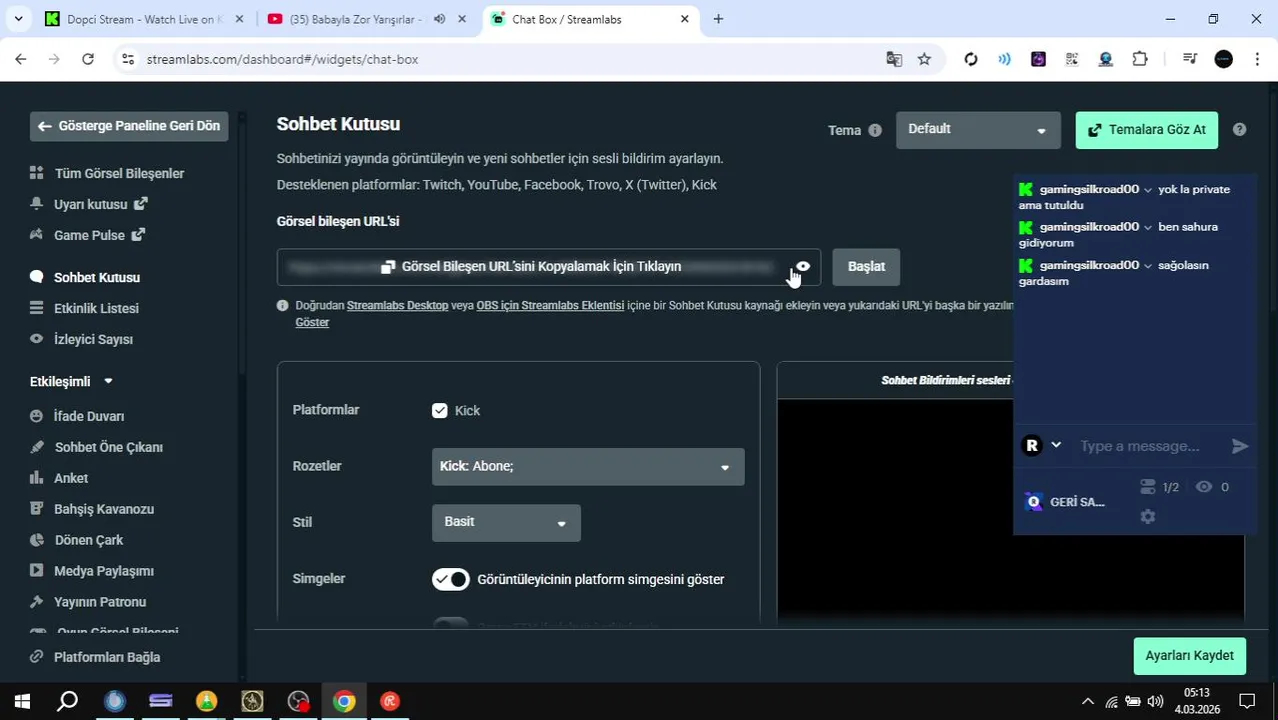Open the Rozetler Kick: Abone dropdown

pos(588,467)
